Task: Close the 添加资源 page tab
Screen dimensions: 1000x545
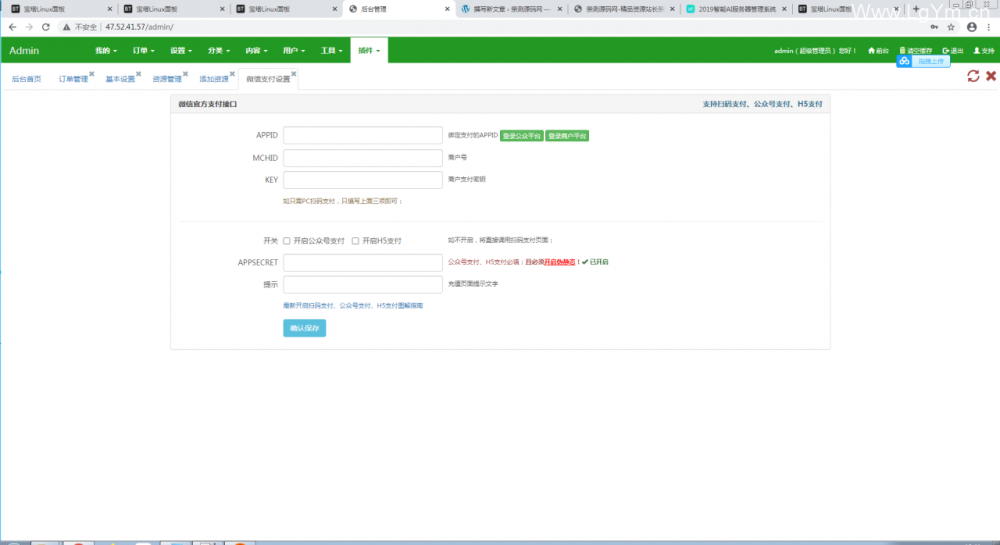Action: 232,74
